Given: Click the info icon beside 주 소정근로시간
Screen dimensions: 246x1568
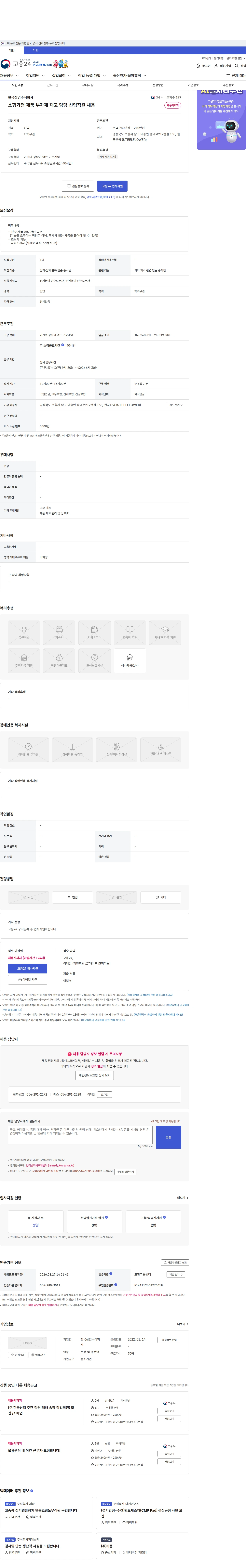Looking at the screenshot, I should (x=63, y=345).
